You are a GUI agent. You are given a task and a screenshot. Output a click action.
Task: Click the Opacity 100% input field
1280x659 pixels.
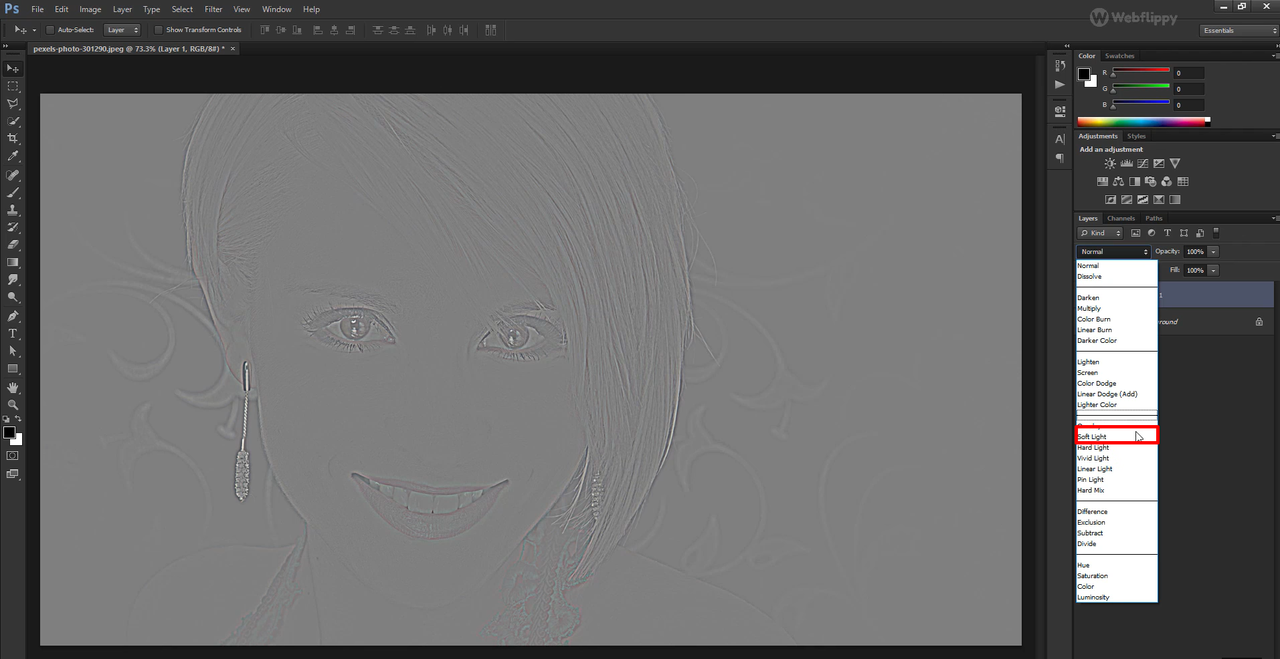1194,251
